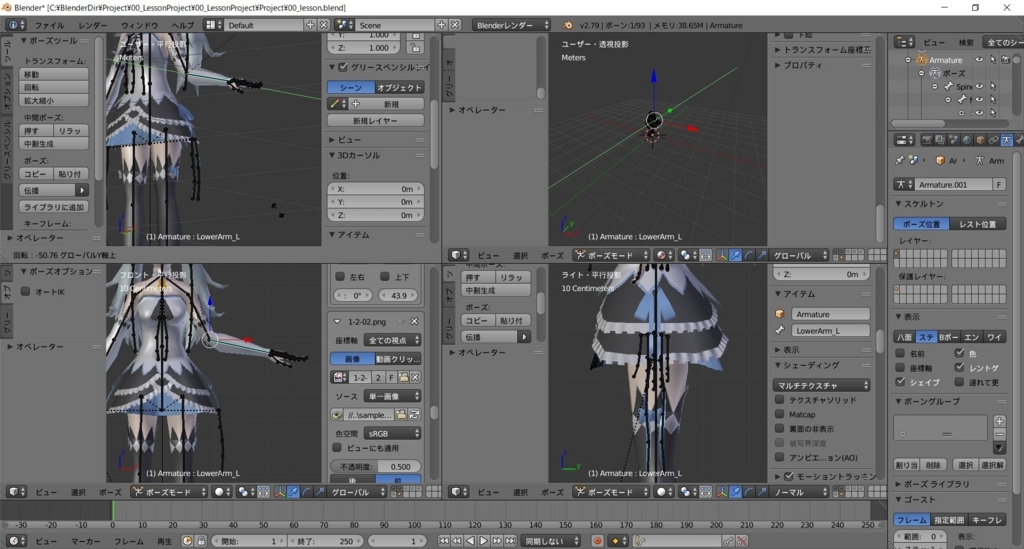The image size is (1024, 549).
Task: Open the ノーマル orientation dropdown
Action: (798, 492)
